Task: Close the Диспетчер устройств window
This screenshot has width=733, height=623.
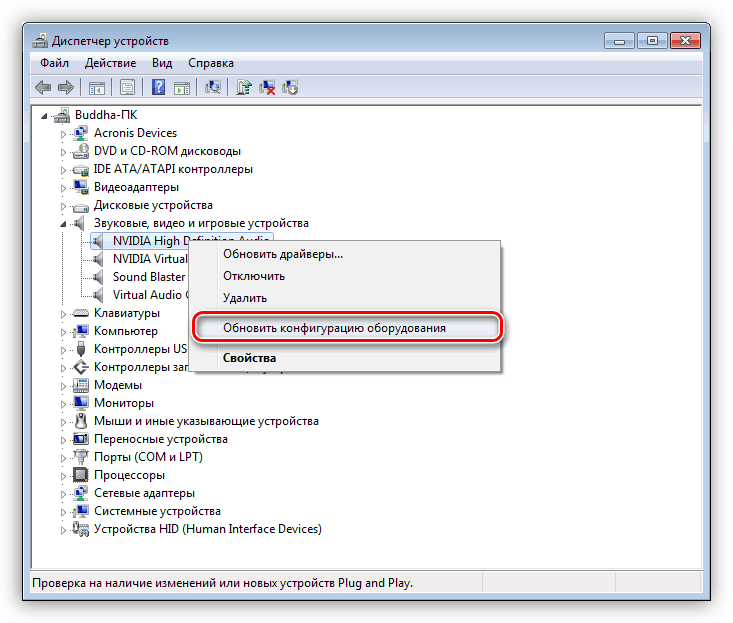Action: coord(685,41)
